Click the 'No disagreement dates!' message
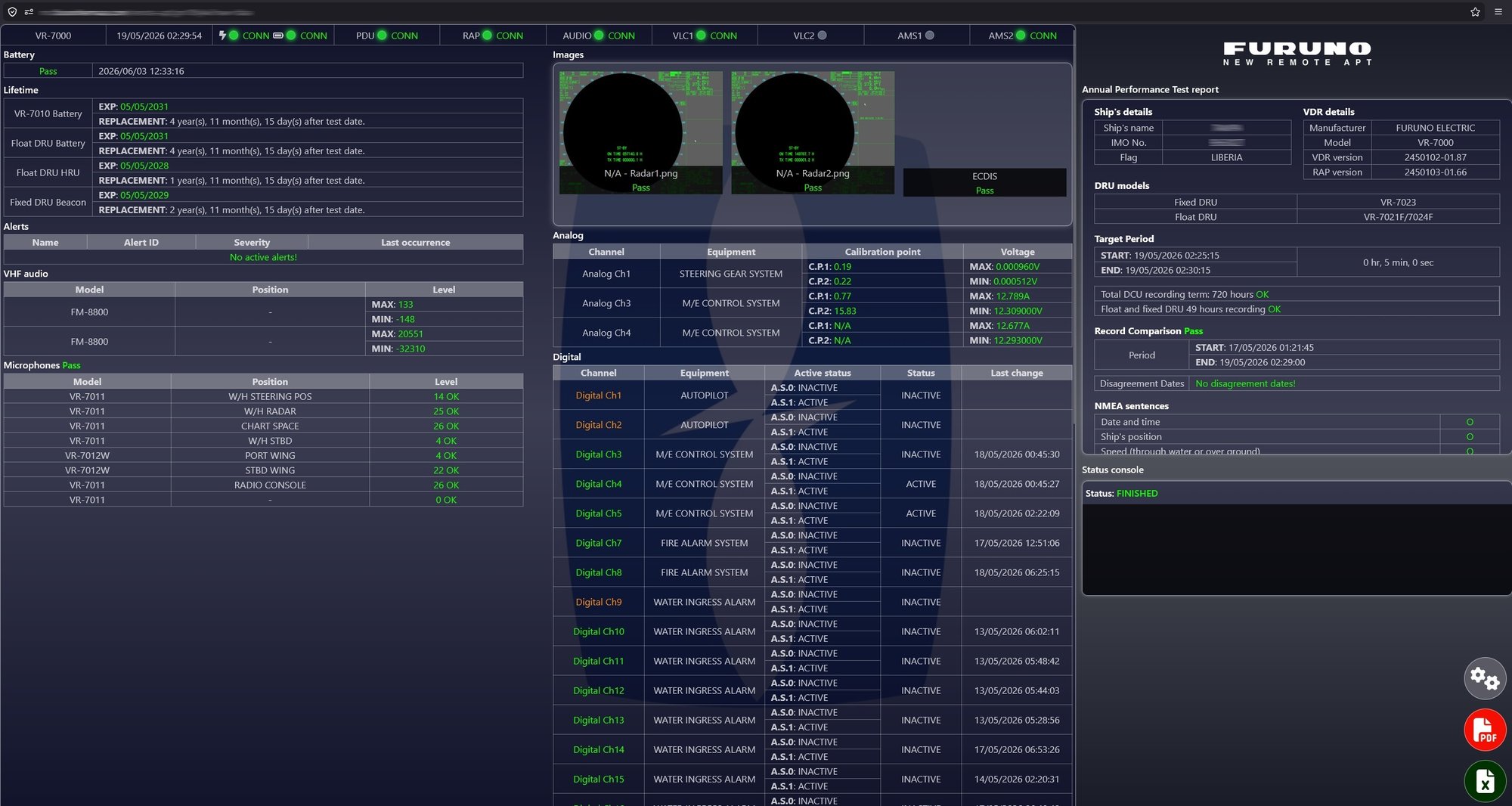The width and height of the screenshot is (1512, 806). [x=1245, y=384]
